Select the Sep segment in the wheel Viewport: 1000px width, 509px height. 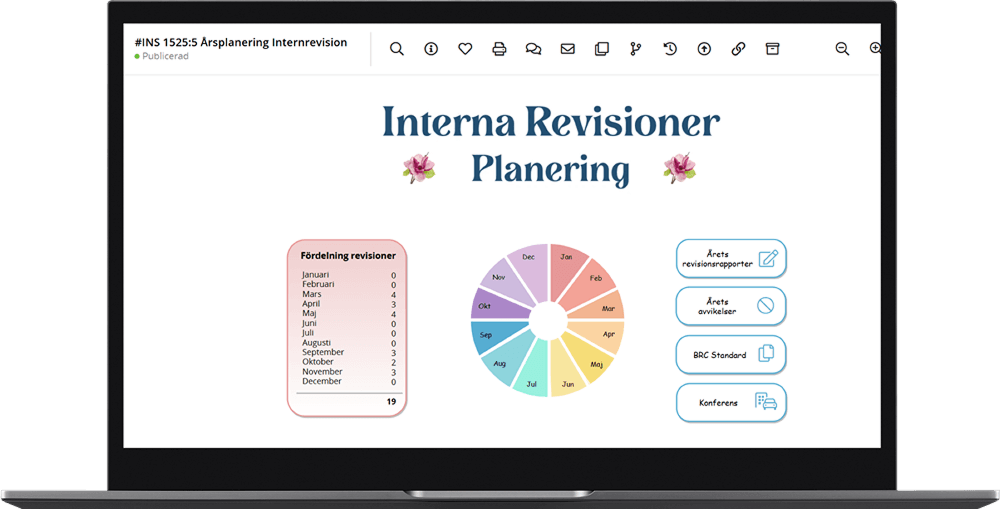[x=489, y=337]
